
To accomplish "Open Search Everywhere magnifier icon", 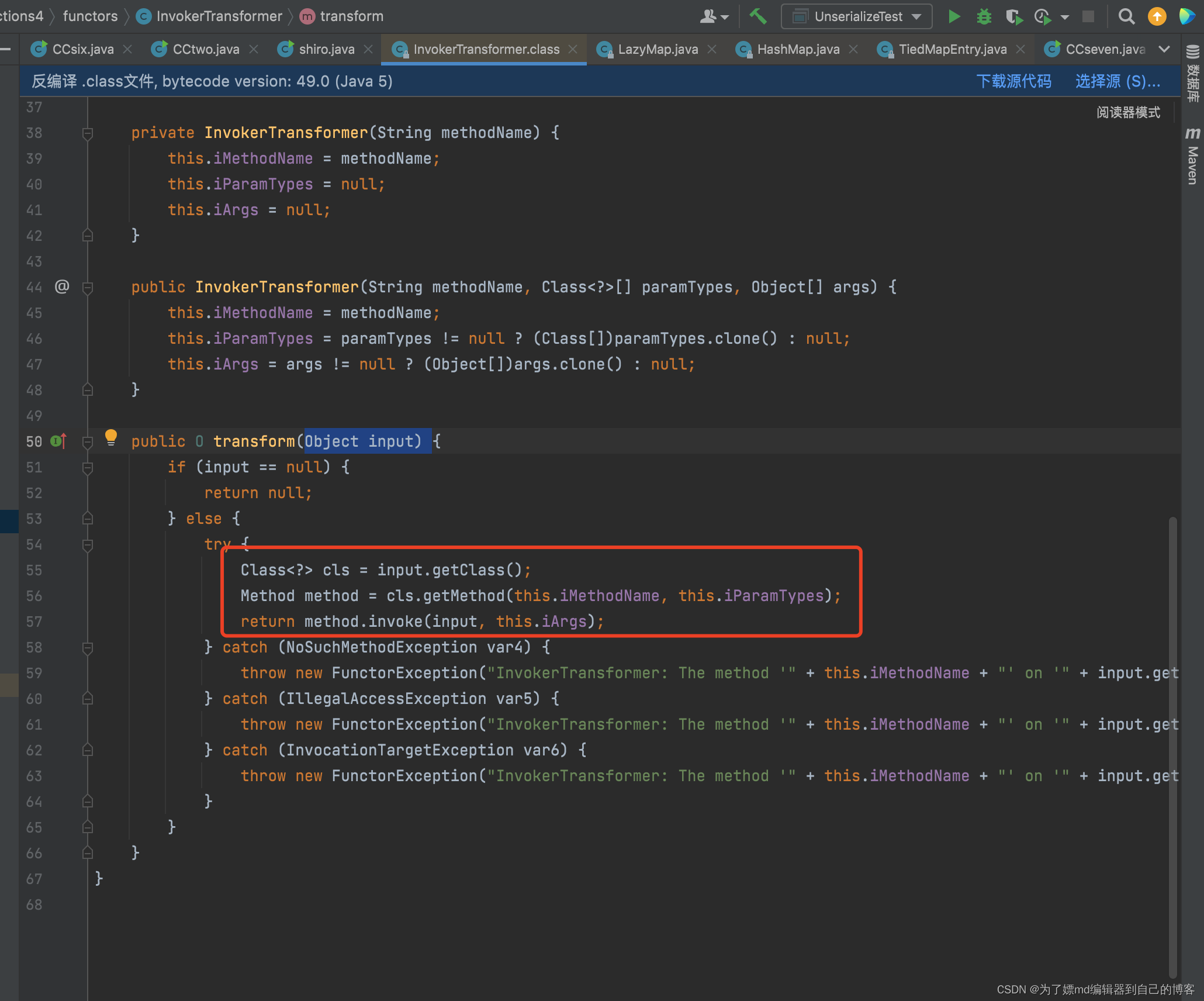I will click(1126, 16).
